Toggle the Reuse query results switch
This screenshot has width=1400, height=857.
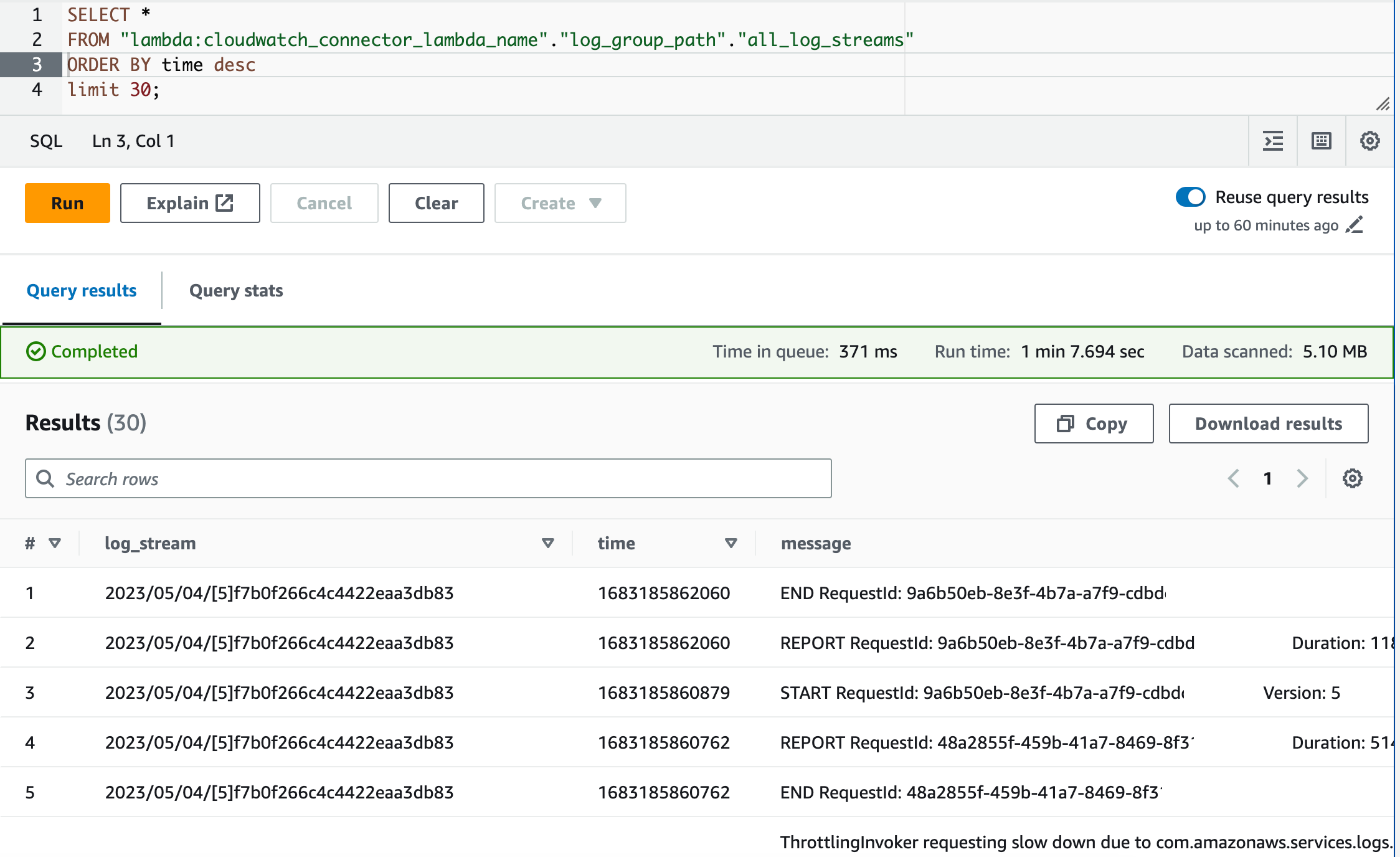coord(1190,197)
